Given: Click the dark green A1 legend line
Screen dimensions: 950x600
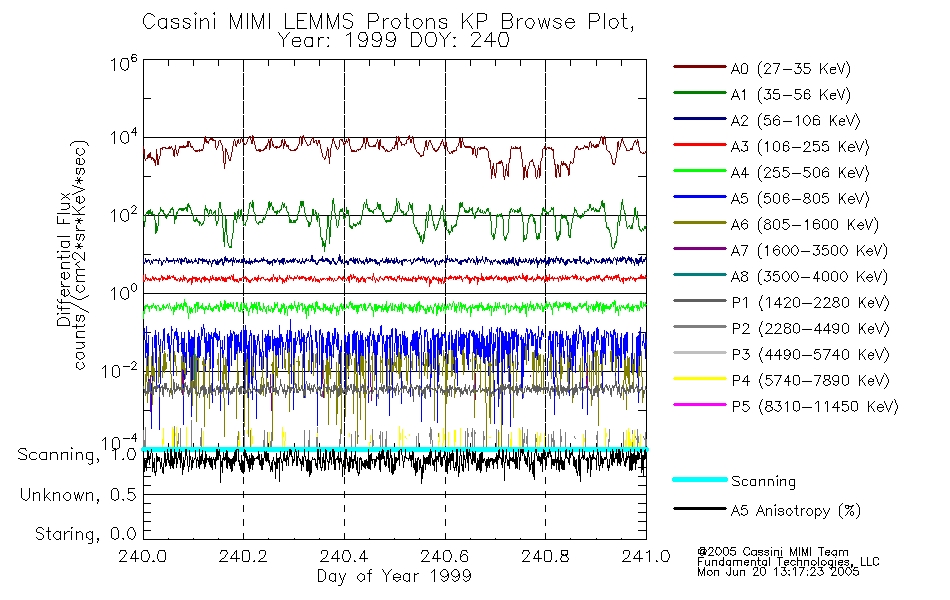Looking at the screenshot, I should (x=700, y=93).
